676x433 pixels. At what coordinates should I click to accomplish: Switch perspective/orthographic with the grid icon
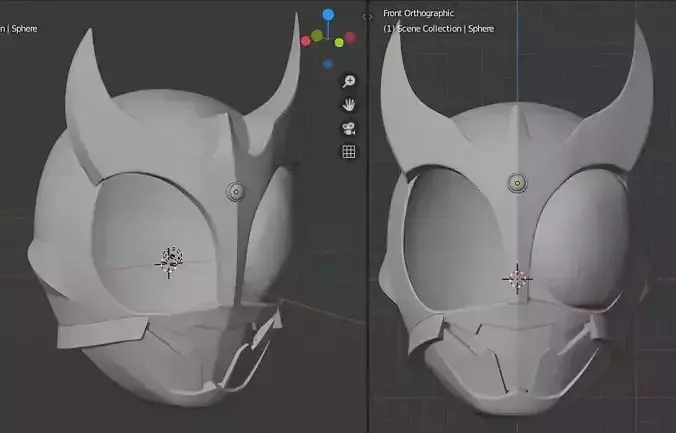click(x=349, y=151)
